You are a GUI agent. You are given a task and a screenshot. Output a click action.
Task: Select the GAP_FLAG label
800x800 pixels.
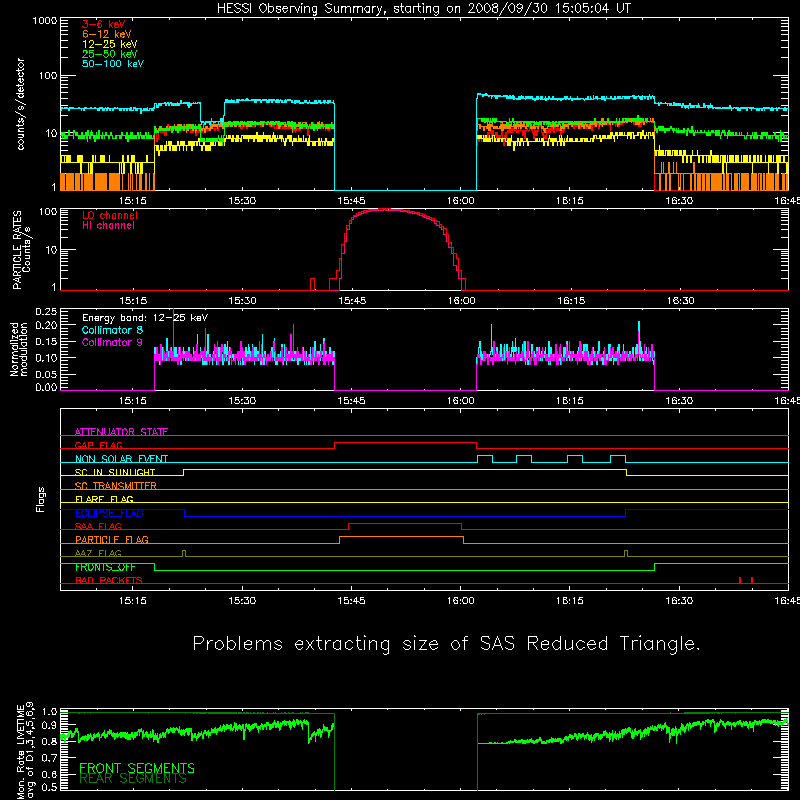click(x=98, y=445)
